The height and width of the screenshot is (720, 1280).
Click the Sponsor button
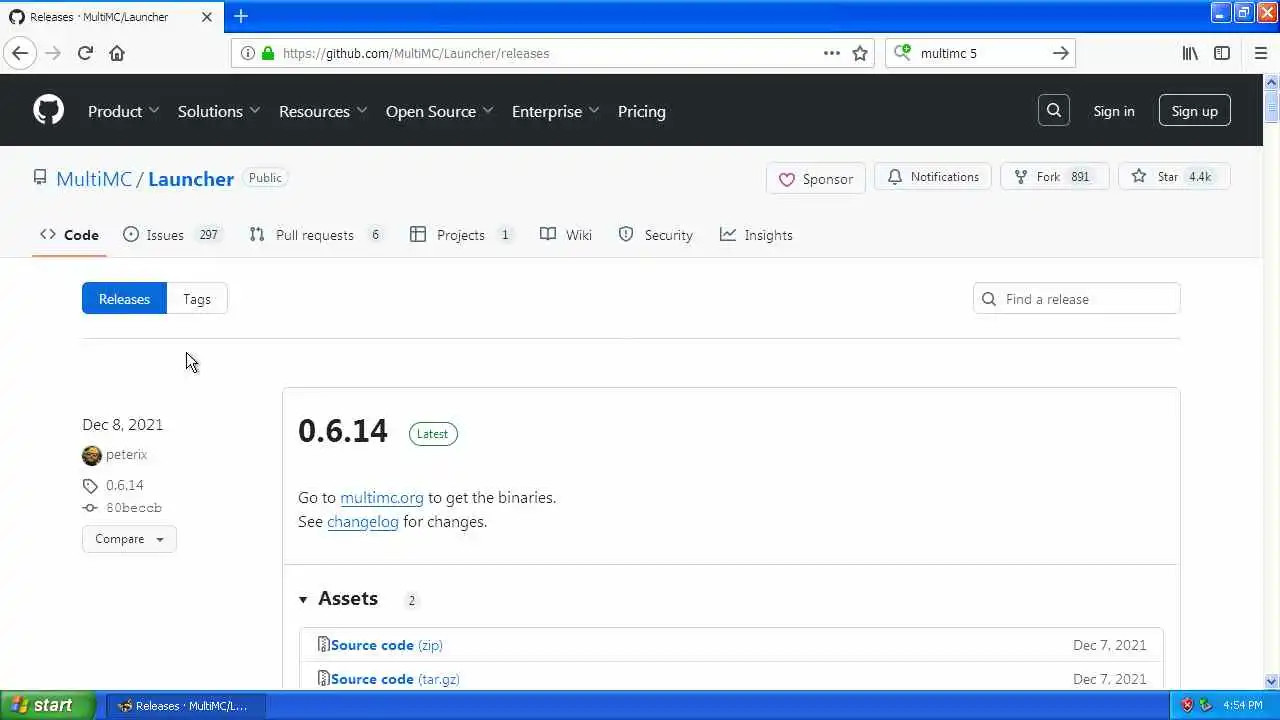coord(816,179)
